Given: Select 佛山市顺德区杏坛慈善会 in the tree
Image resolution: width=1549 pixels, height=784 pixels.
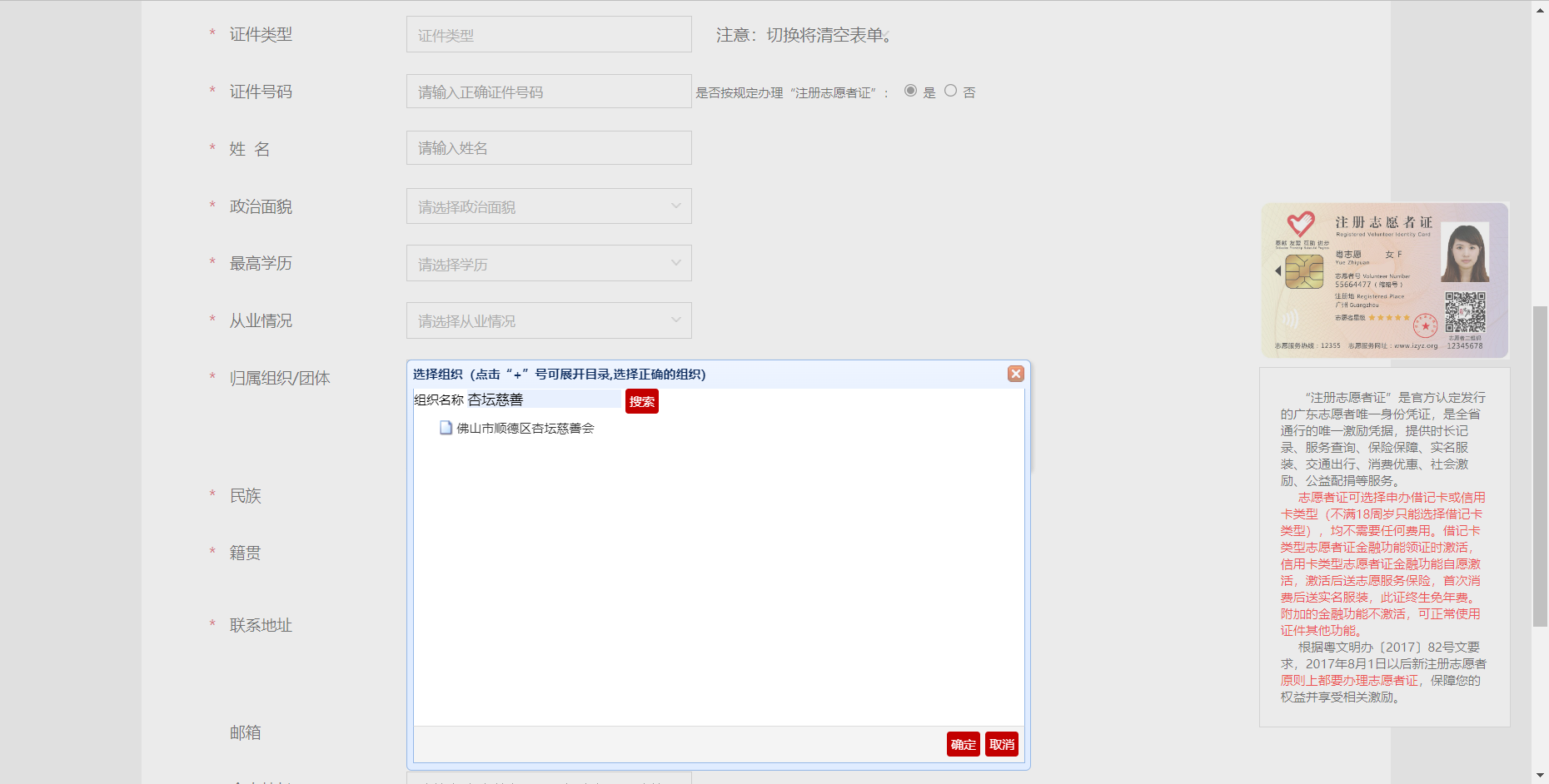Looking at the screenshot, I should click(x=525, y=428).
